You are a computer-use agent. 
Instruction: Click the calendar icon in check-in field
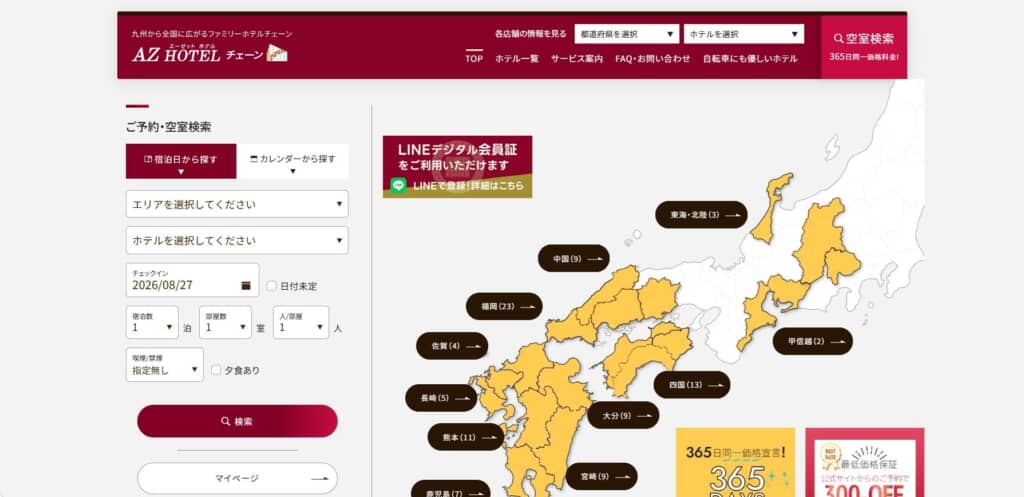[x=246, y=285]
